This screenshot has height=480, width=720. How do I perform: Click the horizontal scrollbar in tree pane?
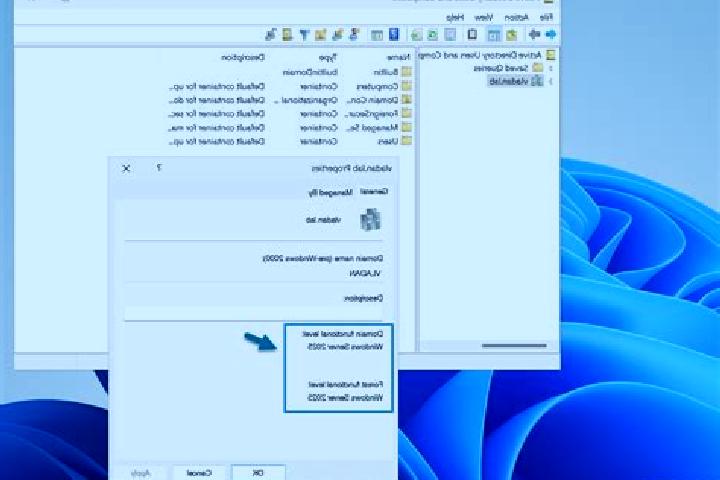coord(514,345)
